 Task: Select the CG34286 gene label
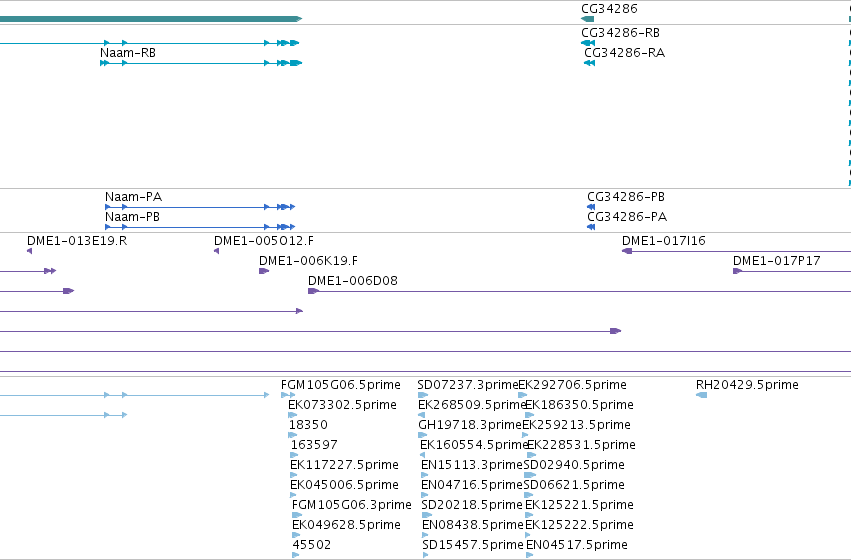(x=609, y=9)
